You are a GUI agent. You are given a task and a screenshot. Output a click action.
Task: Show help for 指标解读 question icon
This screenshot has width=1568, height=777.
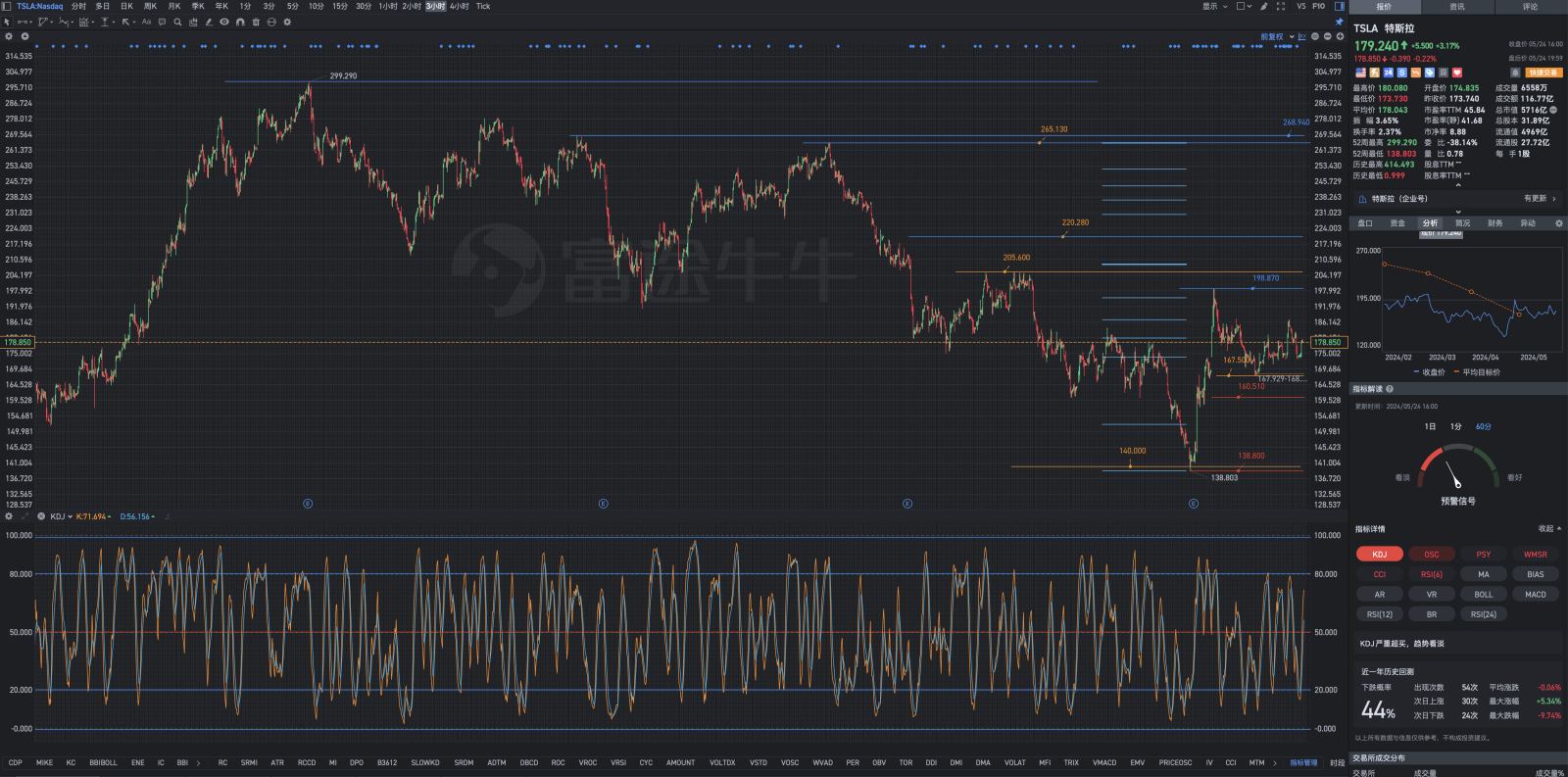(x=1390, y=389)
